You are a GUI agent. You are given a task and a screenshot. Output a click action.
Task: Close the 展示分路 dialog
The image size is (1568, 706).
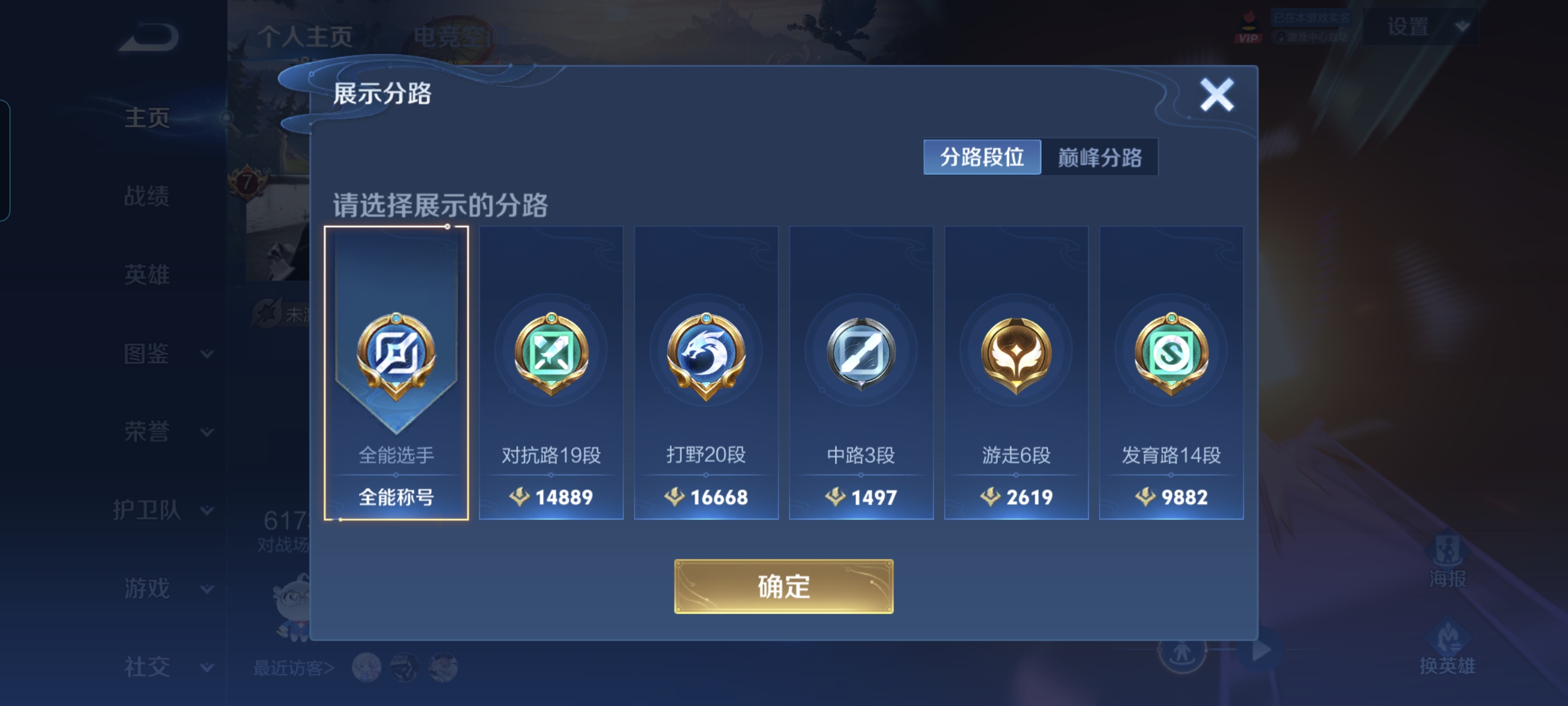tap(1217, 95)
